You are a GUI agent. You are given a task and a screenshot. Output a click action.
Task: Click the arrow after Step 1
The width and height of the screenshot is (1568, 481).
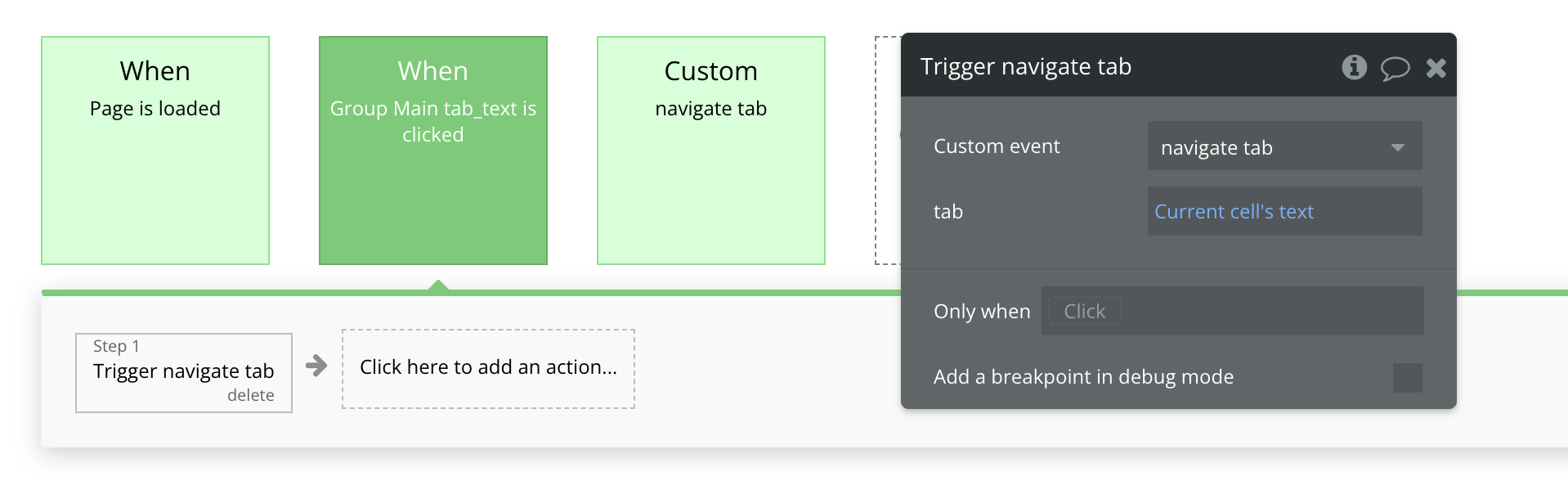316,366
